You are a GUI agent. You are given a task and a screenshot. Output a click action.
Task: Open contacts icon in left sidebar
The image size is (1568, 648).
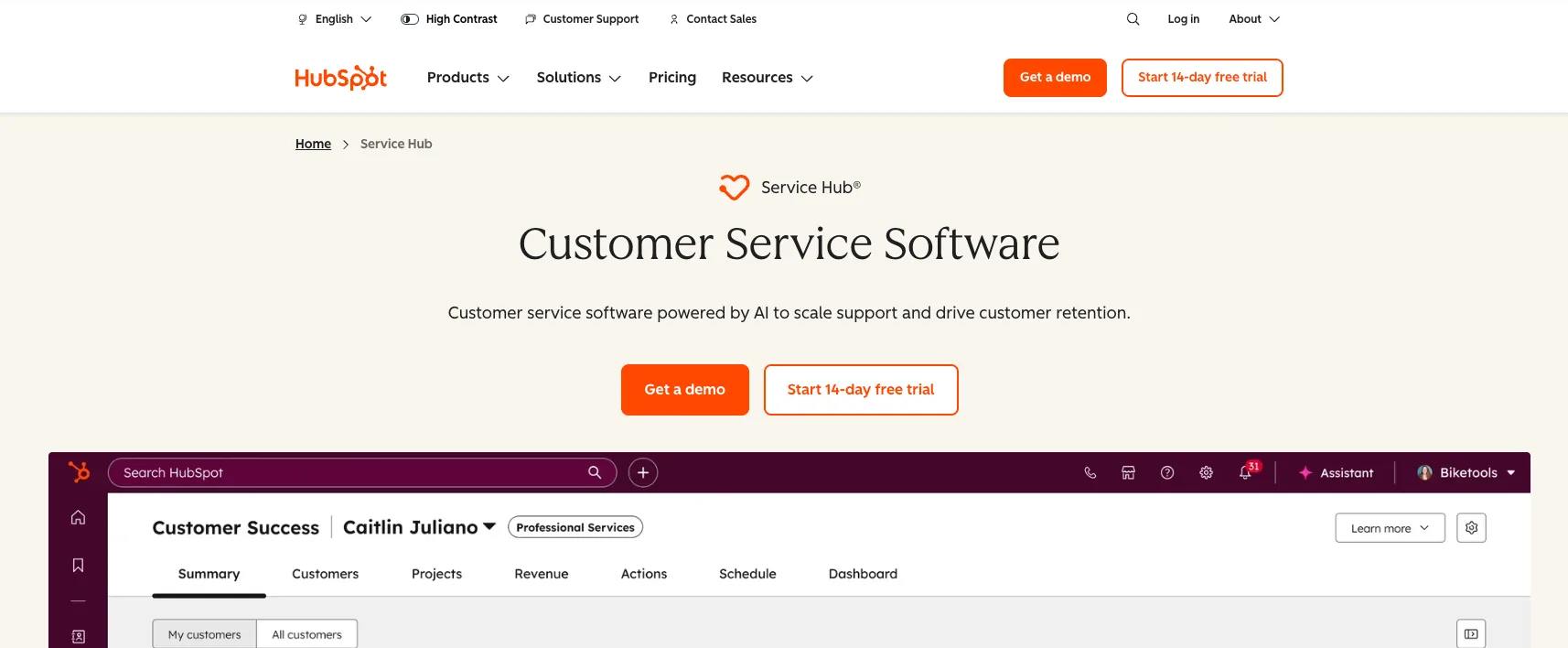click(79, 636)
